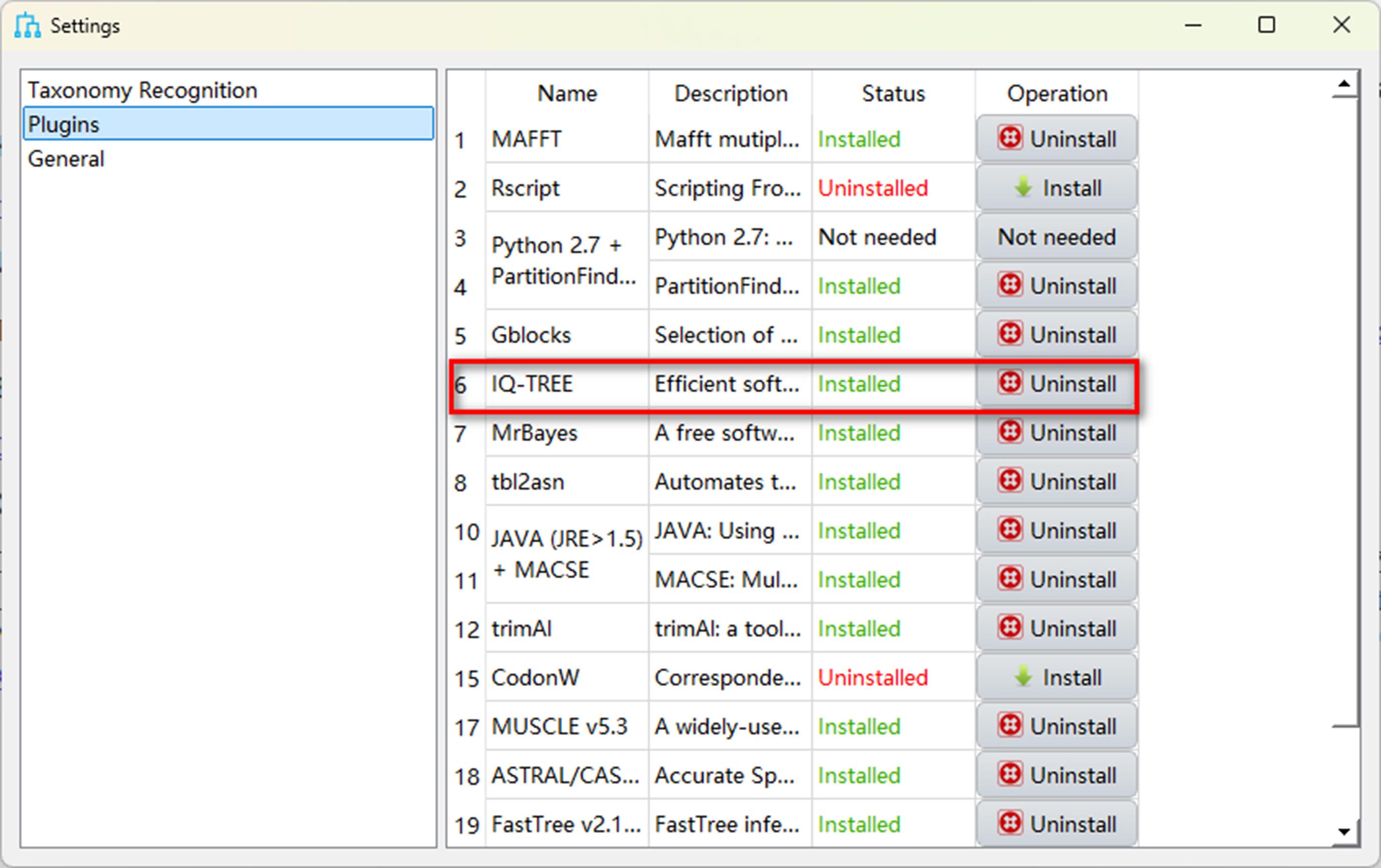Maximize the Settings window
This screenshot has width=1381, height=868.
pos(1266,25)
